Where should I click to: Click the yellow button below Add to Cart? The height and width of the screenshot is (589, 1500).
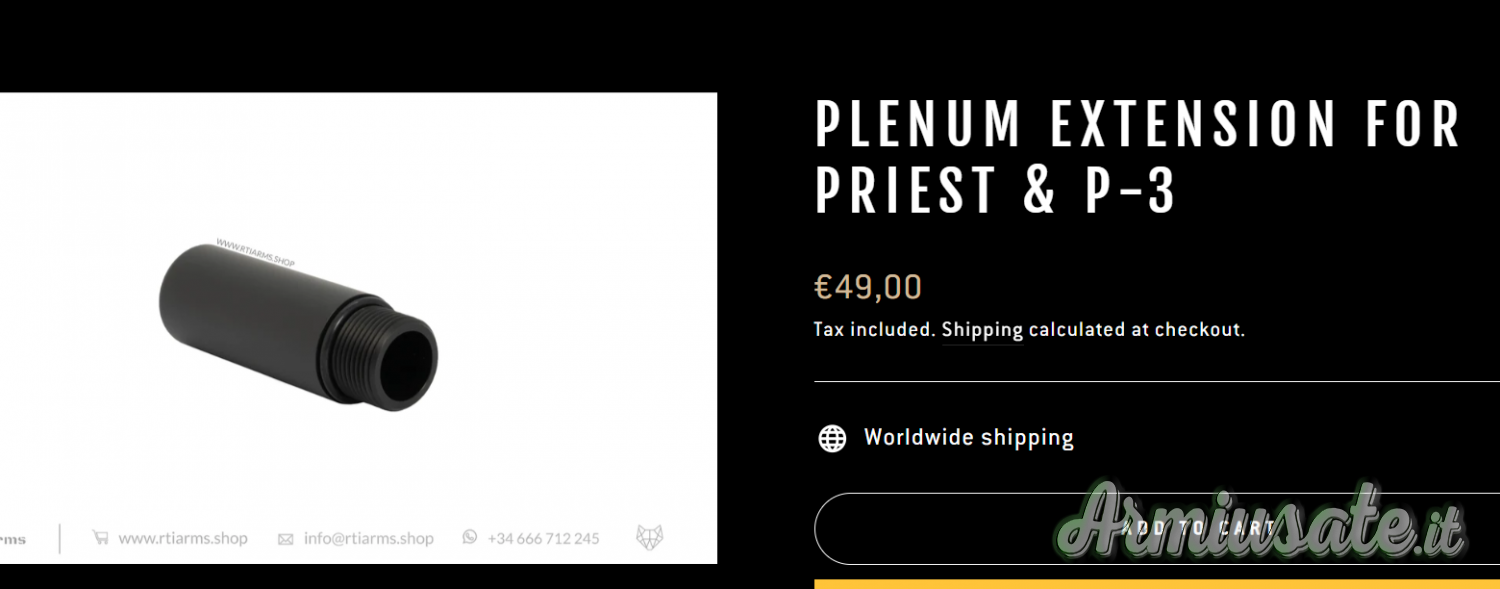1156,583
